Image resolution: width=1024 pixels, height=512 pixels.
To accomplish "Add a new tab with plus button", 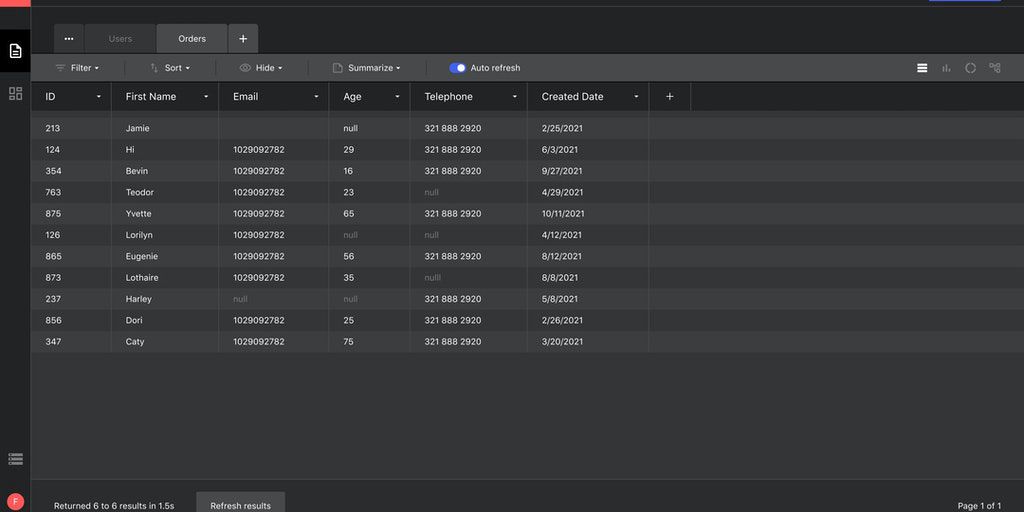I will 243,39.
